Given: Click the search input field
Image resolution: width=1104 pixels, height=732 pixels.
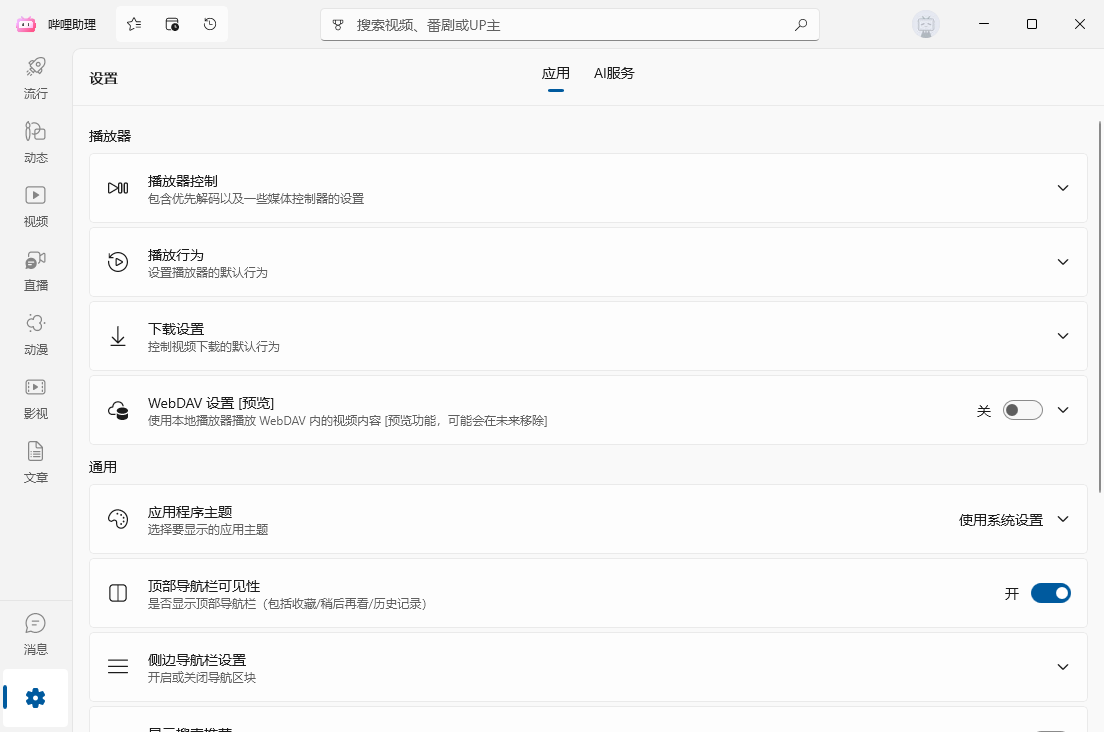Looking at the screenshot, I should 570,25.
